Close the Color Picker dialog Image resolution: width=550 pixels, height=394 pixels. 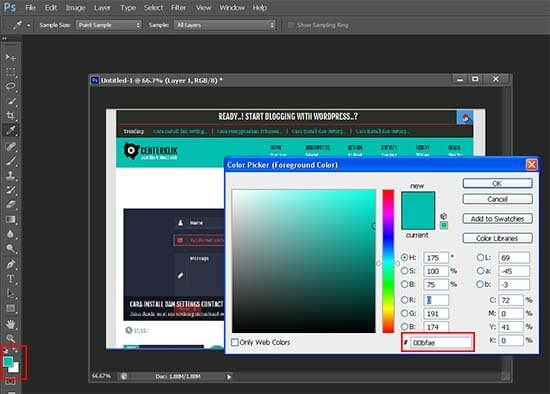click(531, 165)
